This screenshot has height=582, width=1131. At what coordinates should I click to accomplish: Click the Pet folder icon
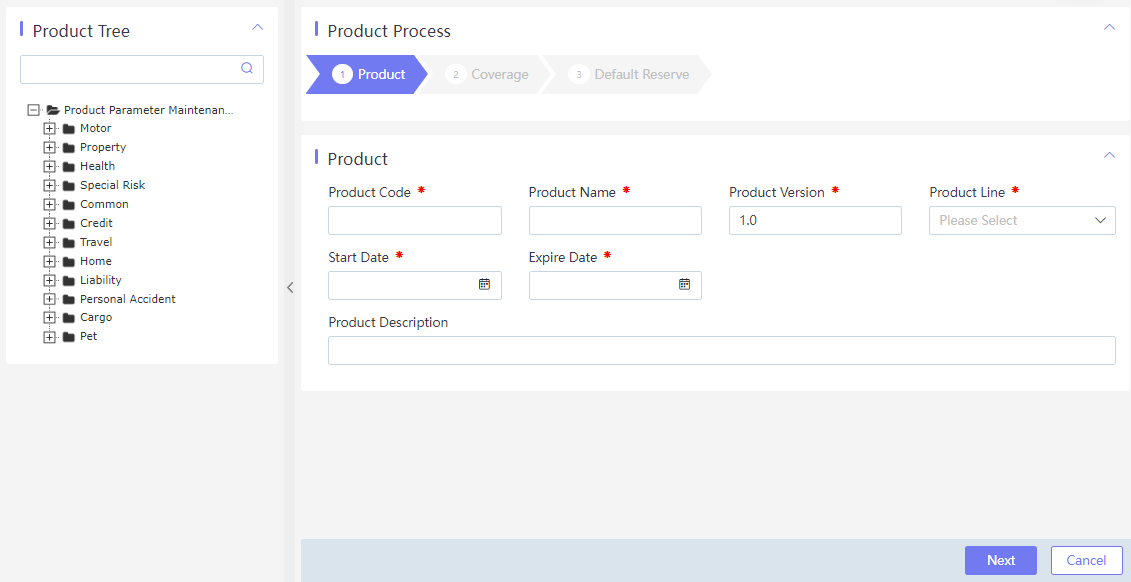tap(69, 337)
